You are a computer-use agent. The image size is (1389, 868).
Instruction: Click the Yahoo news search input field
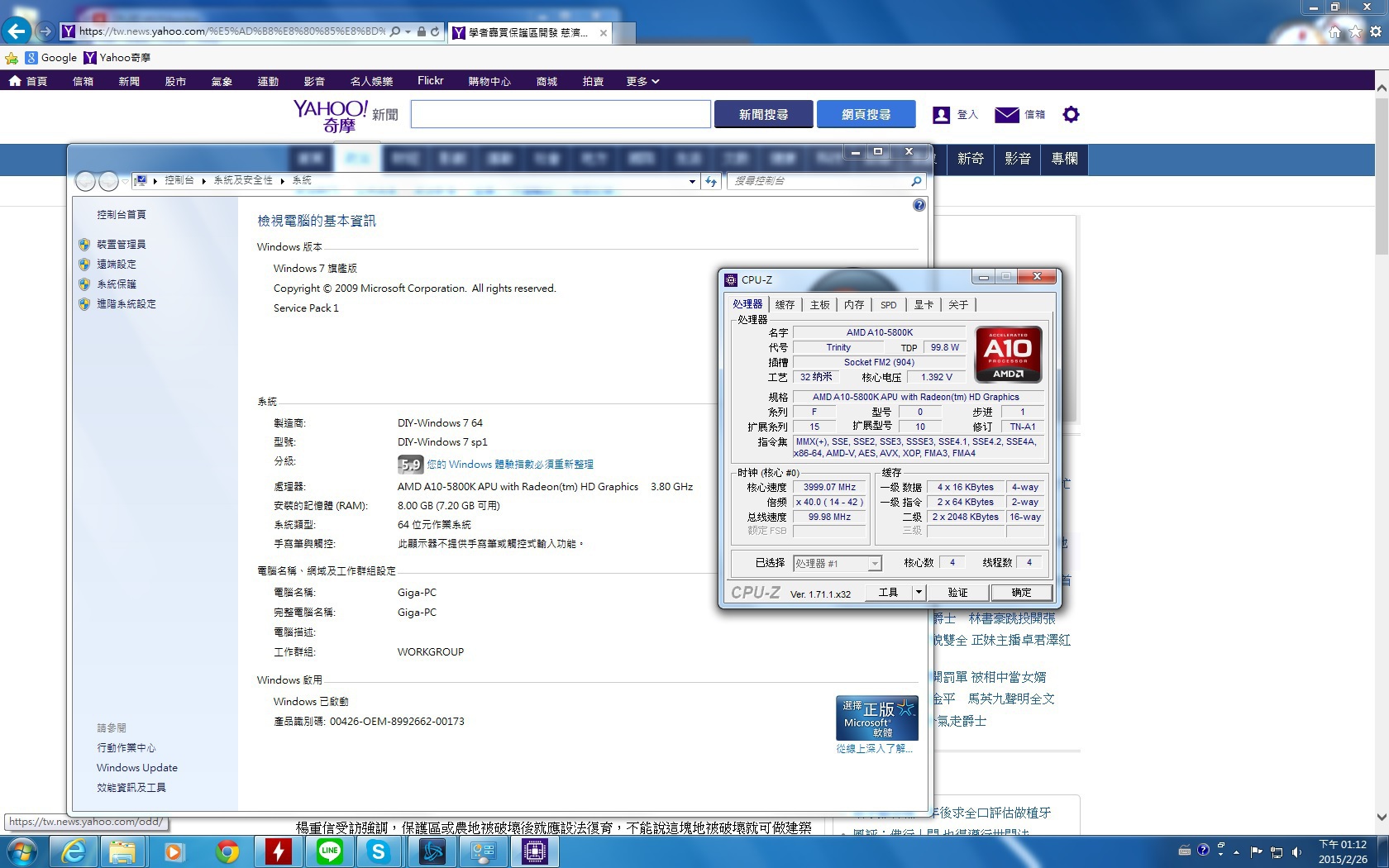click(x=561, y=115)
